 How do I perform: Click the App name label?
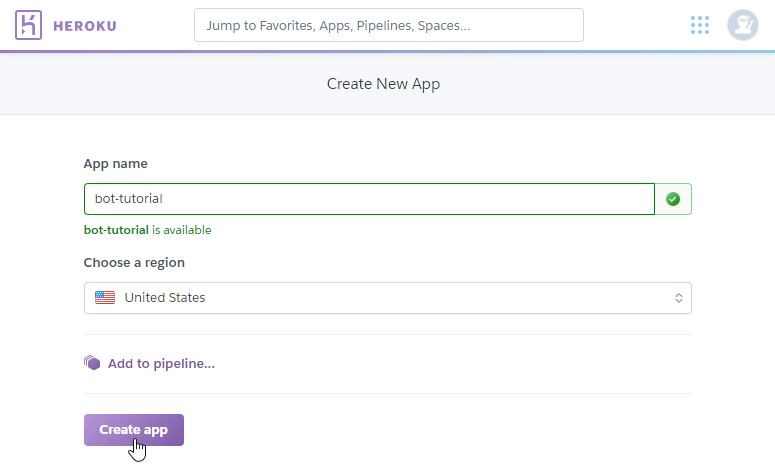(x=116, y=164)
